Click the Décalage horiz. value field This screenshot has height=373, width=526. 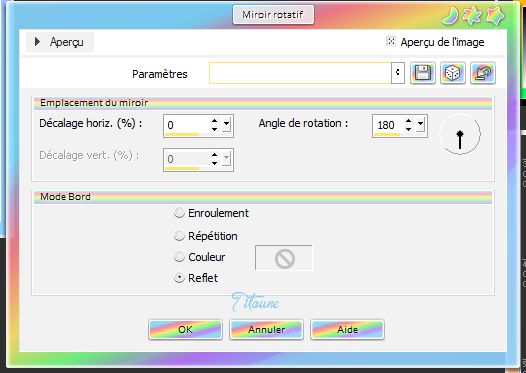(x=187, y=125)
